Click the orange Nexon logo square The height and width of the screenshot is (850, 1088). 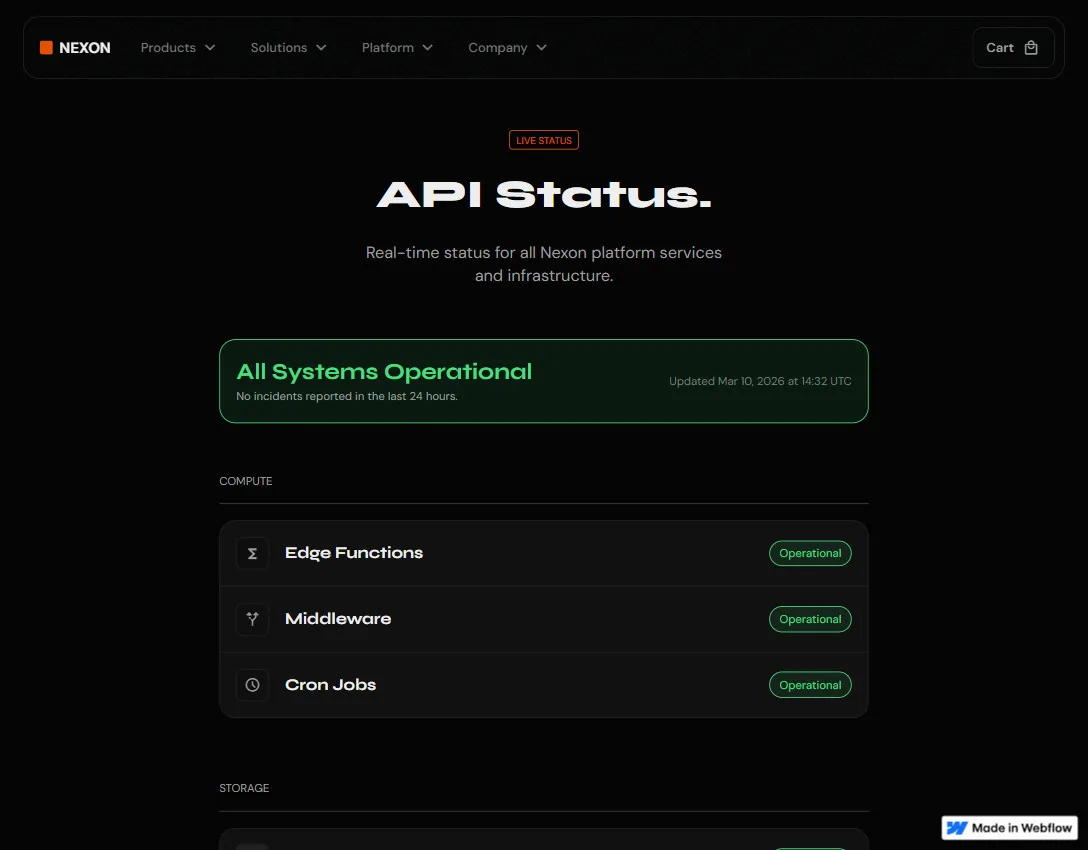point(45,47)
